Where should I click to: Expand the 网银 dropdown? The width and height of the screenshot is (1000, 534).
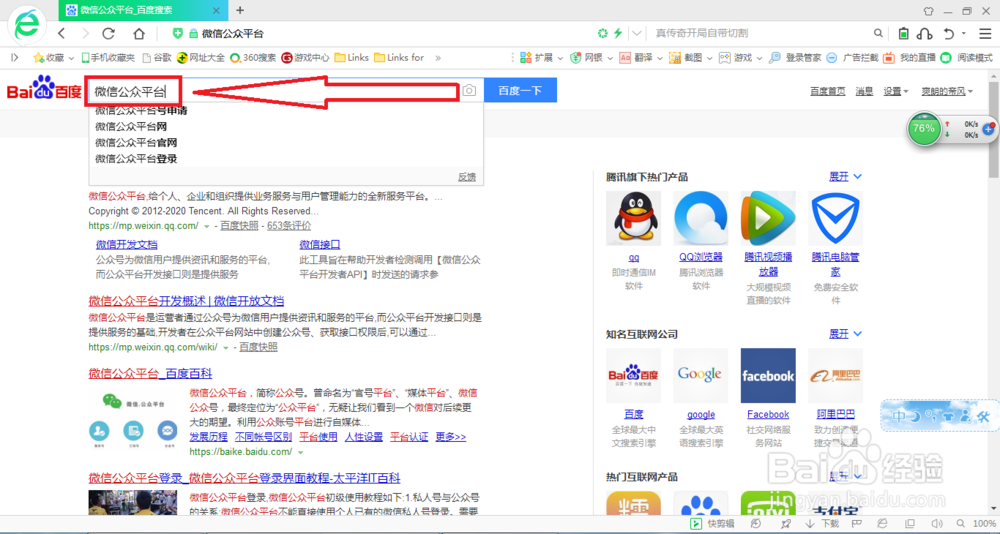(610, 58)
